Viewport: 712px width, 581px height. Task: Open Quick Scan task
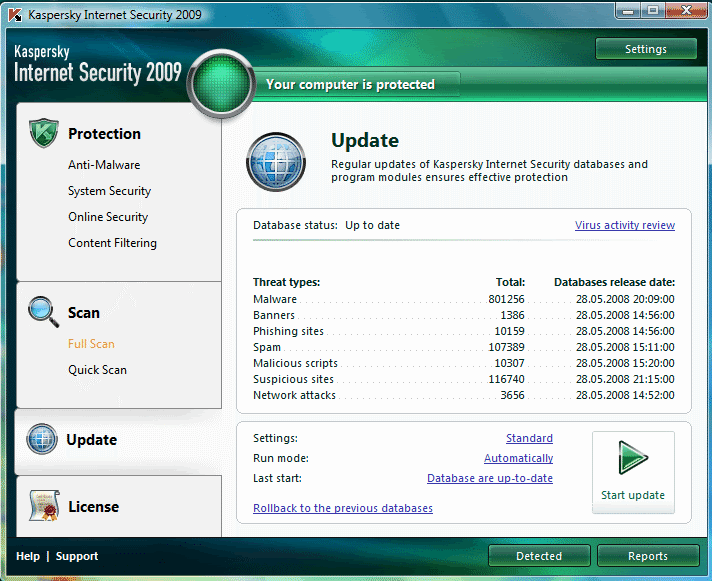coord(97,370)
